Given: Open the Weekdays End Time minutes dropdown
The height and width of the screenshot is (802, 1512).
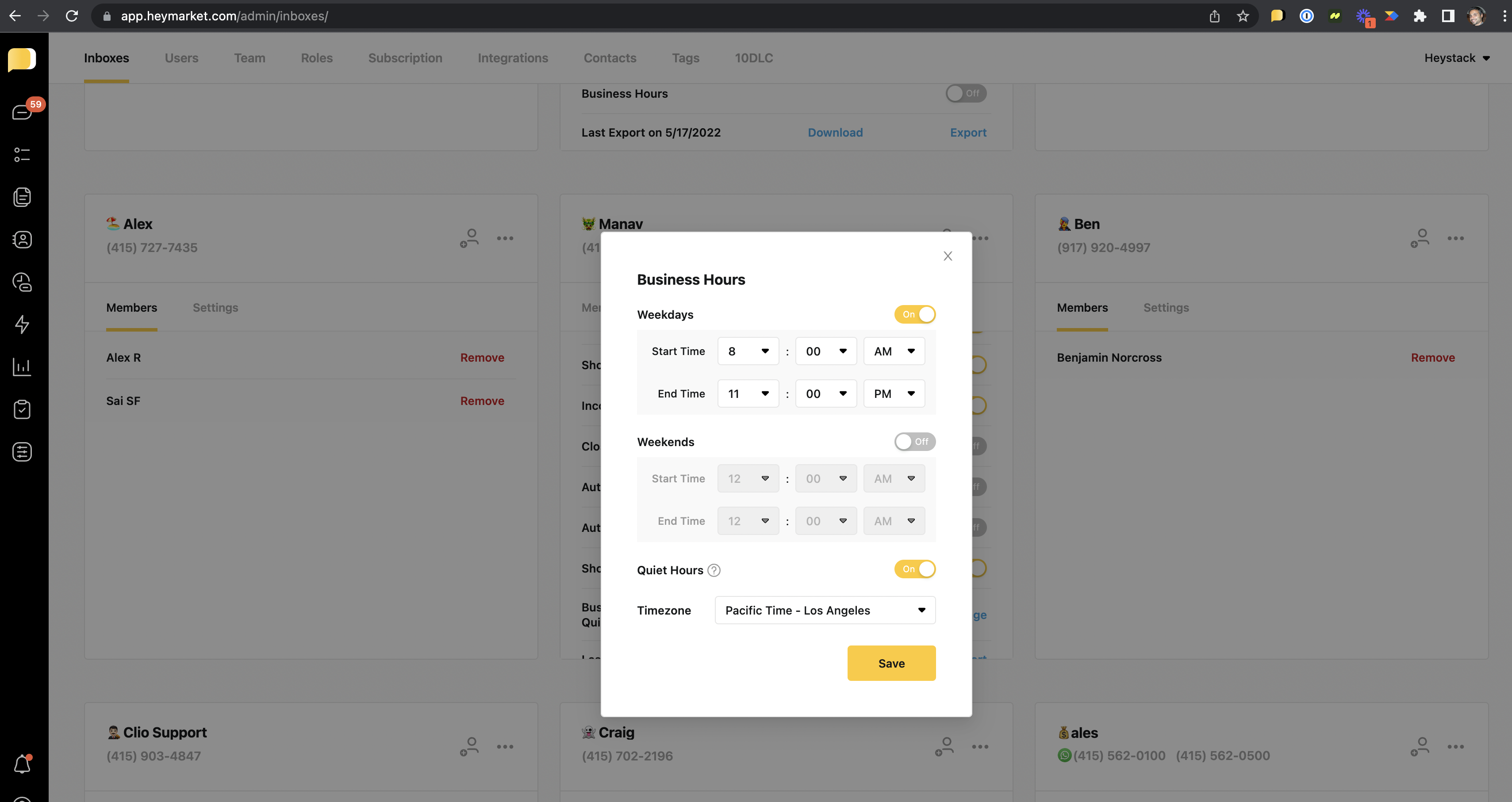Looking at the screenshot, I should pos(825,393).
